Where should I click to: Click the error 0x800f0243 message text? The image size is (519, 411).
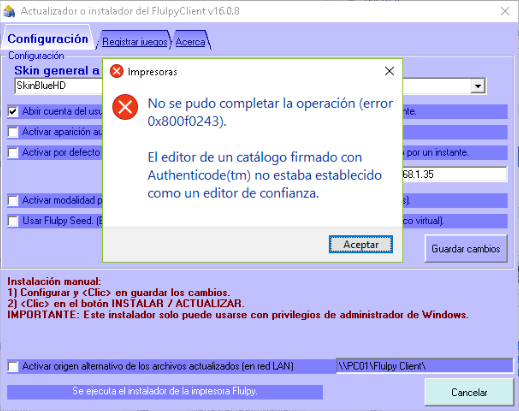tap(270, 112)
